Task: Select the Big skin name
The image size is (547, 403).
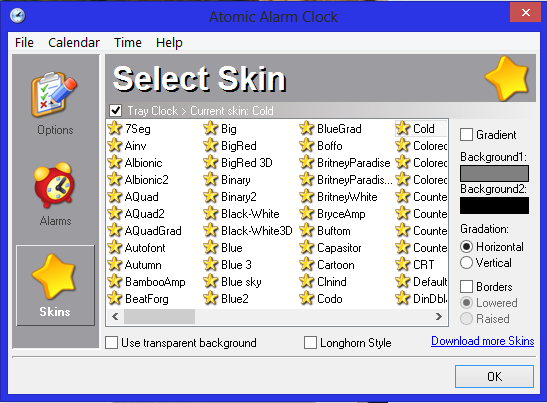Action: tap(229, 129)
